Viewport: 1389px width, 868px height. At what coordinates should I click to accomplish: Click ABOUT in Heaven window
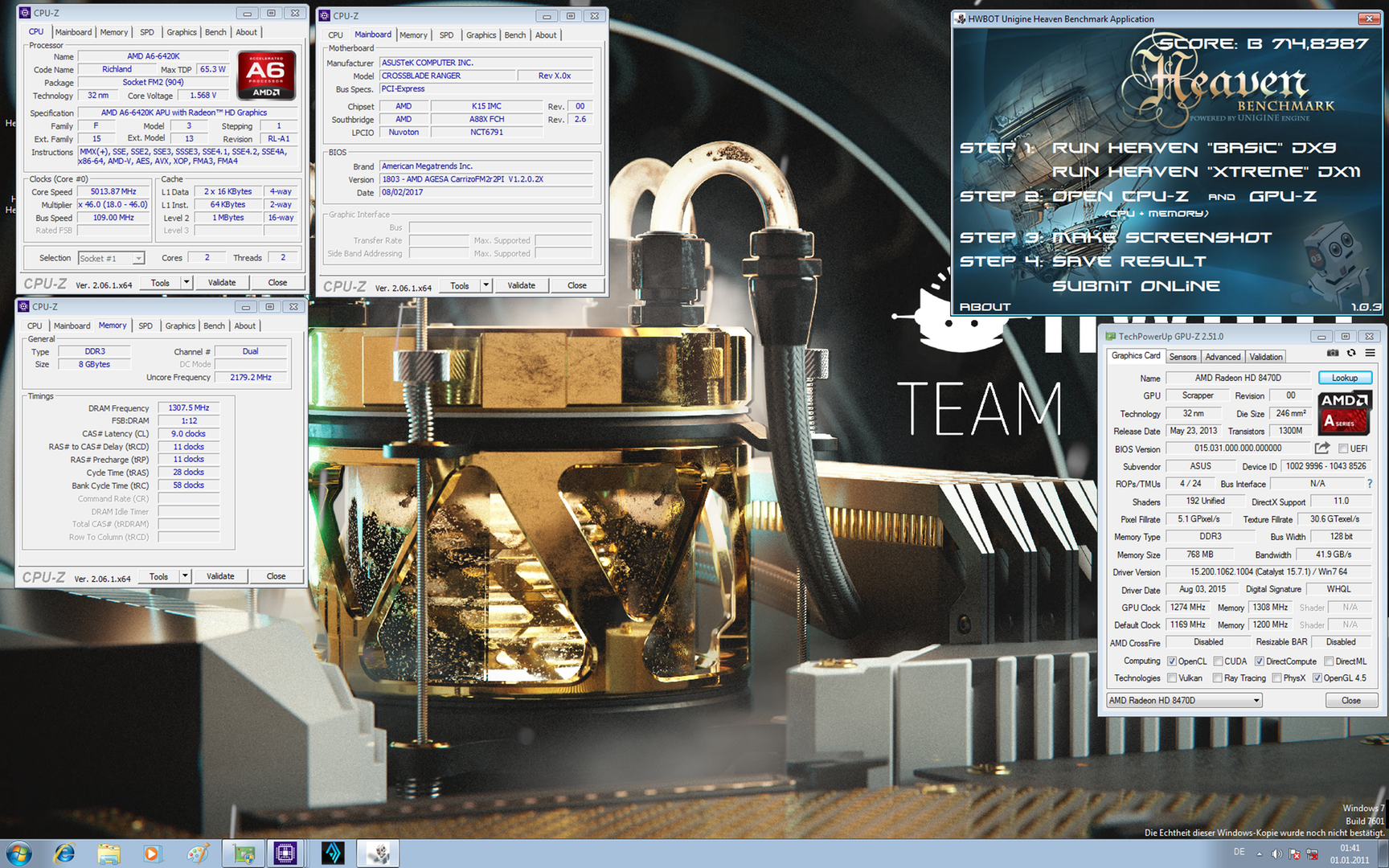[x=985, y=307]
